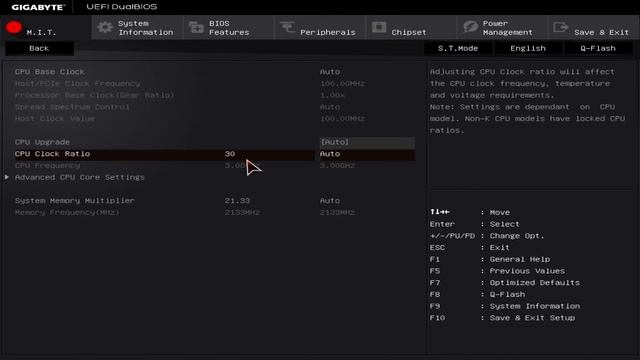Image resolution: width=640 pixels, height=360 pixels.
Task: Click Host/PCIe Clock Frequency row
Action: [77, 84]
